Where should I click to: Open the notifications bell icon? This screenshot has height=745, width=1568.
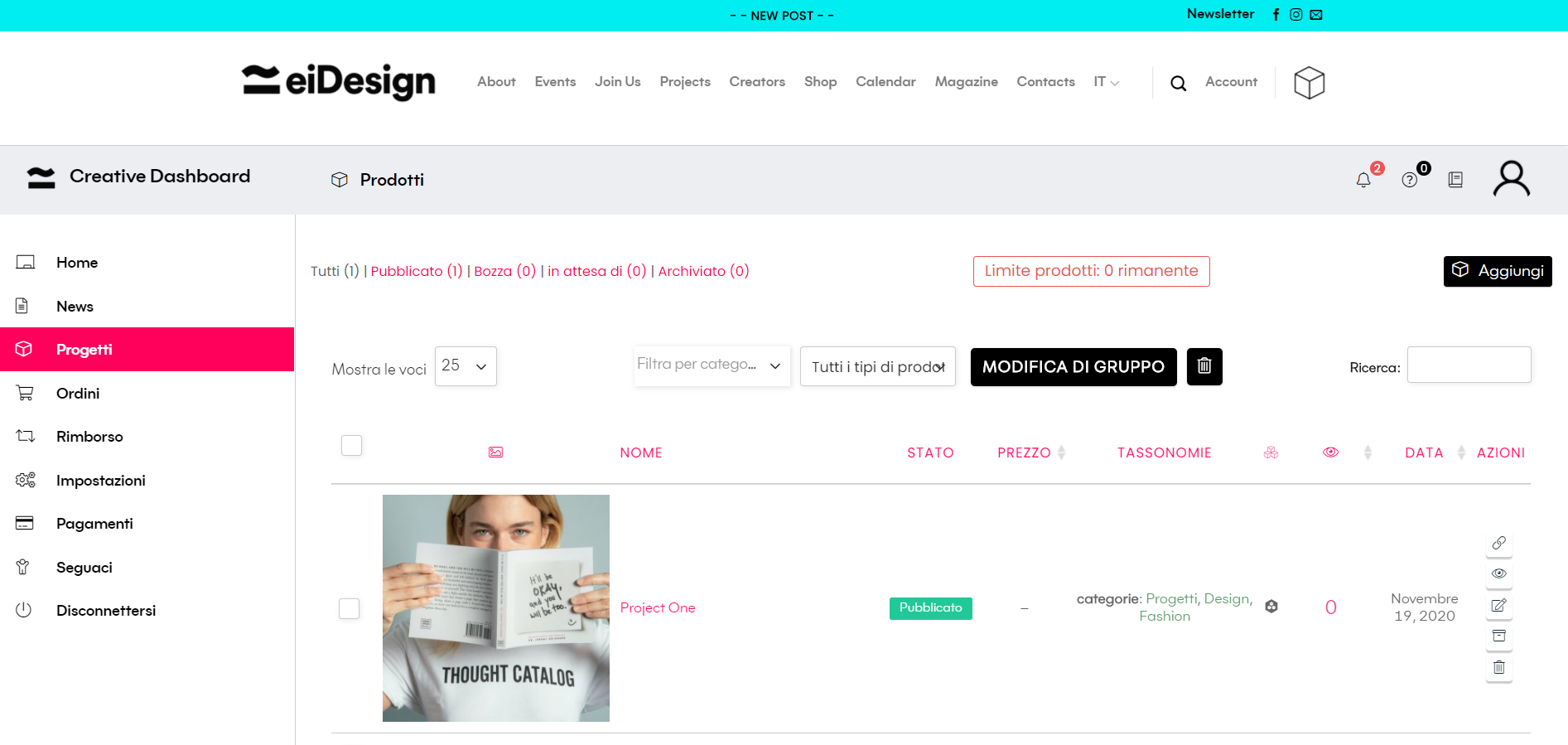[x=1363, y=180]
